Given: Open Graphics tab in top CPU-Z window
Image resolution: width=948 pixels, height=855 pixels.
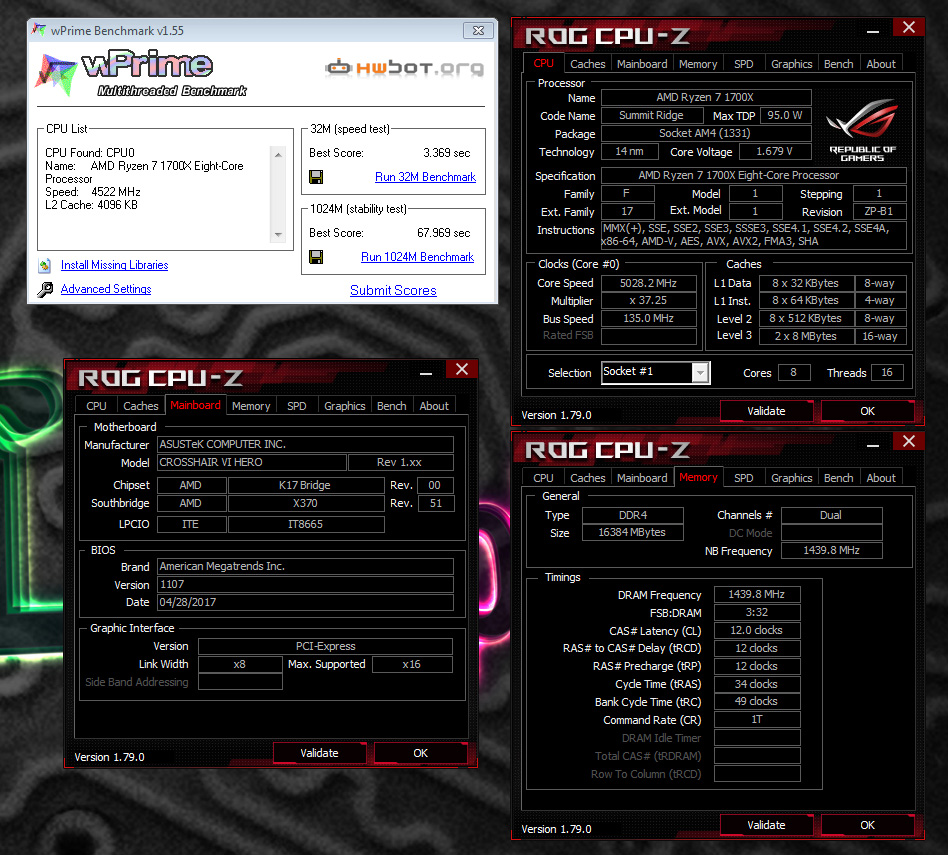Looking at the screenshot, I should point(791,64).
